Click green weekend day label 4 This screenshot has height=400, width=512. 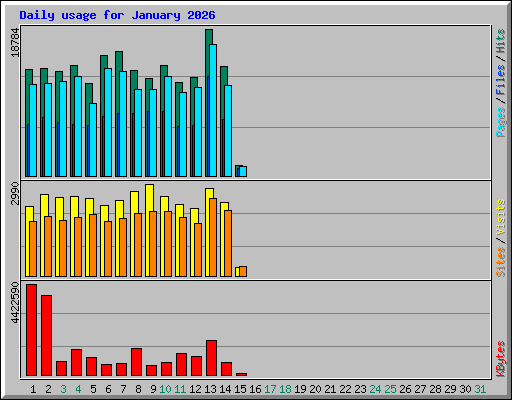click(x=78, y=389)
